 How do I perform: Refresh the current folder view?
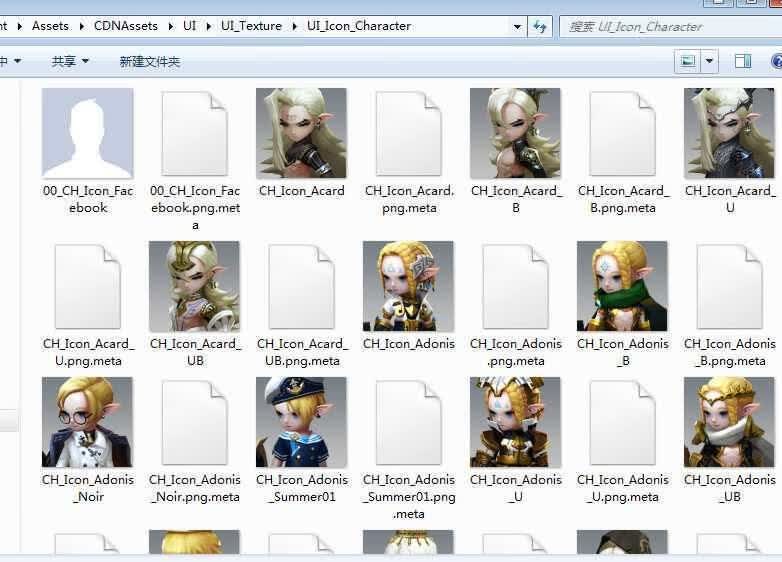tap(540, 26)
